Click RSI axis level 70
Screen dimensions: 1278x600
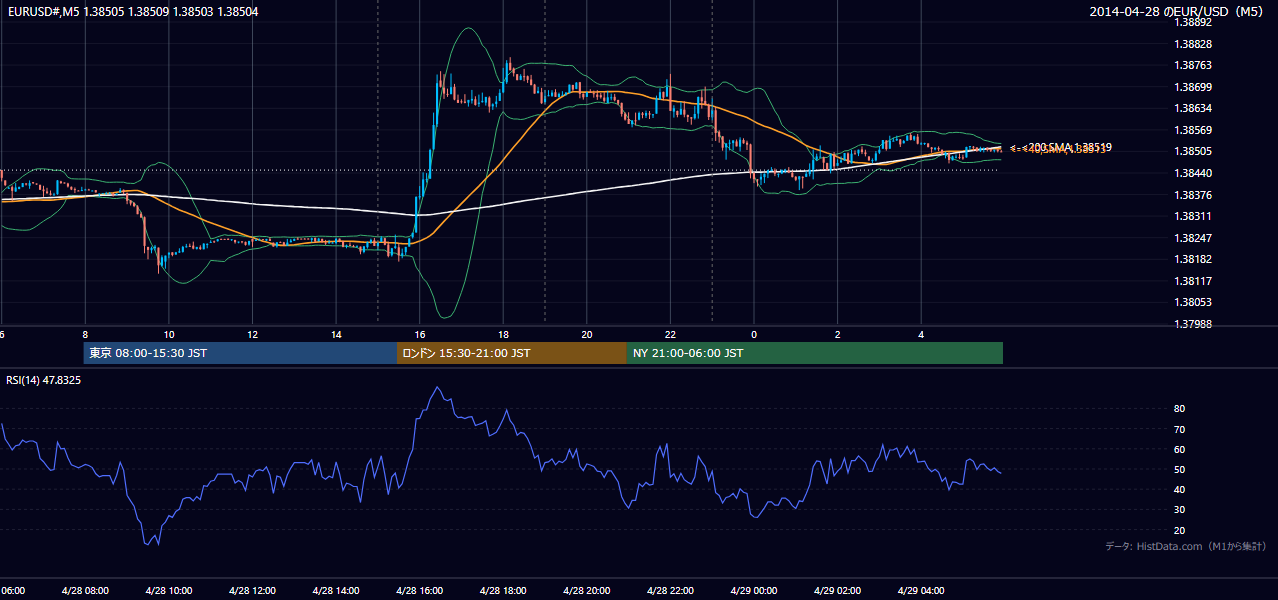pos(1180,429)
